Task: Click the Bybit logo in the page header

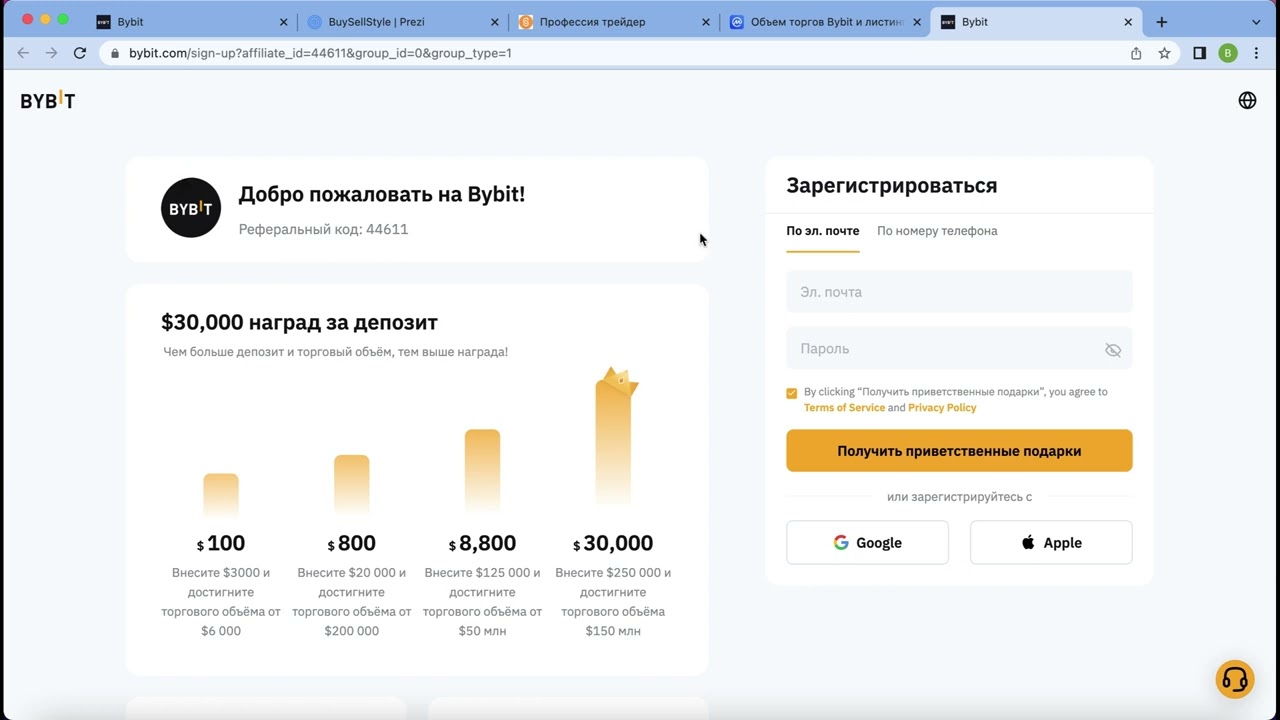Action: pos(48,100)
